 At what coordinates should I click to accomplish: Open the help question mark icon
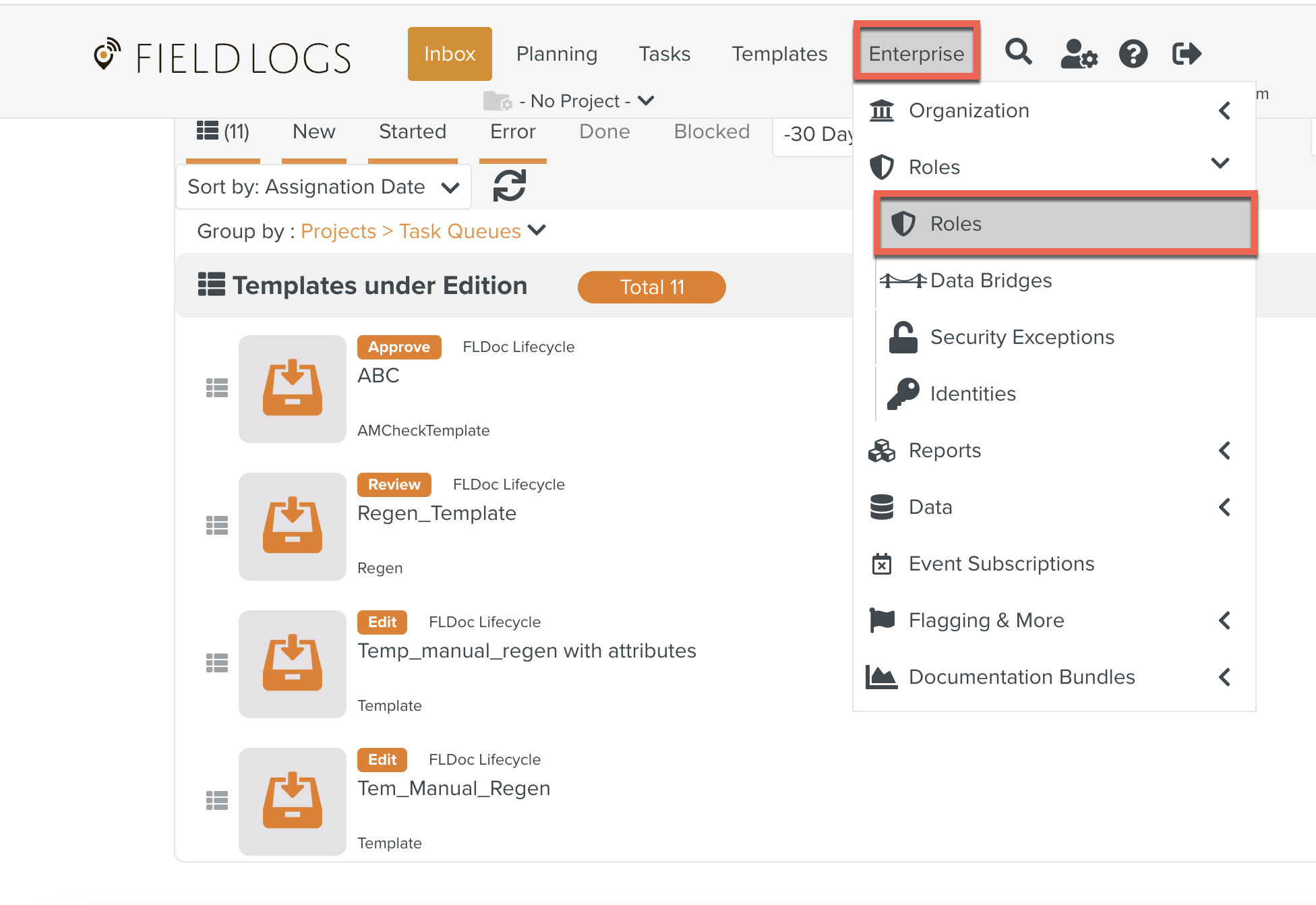1133,53
